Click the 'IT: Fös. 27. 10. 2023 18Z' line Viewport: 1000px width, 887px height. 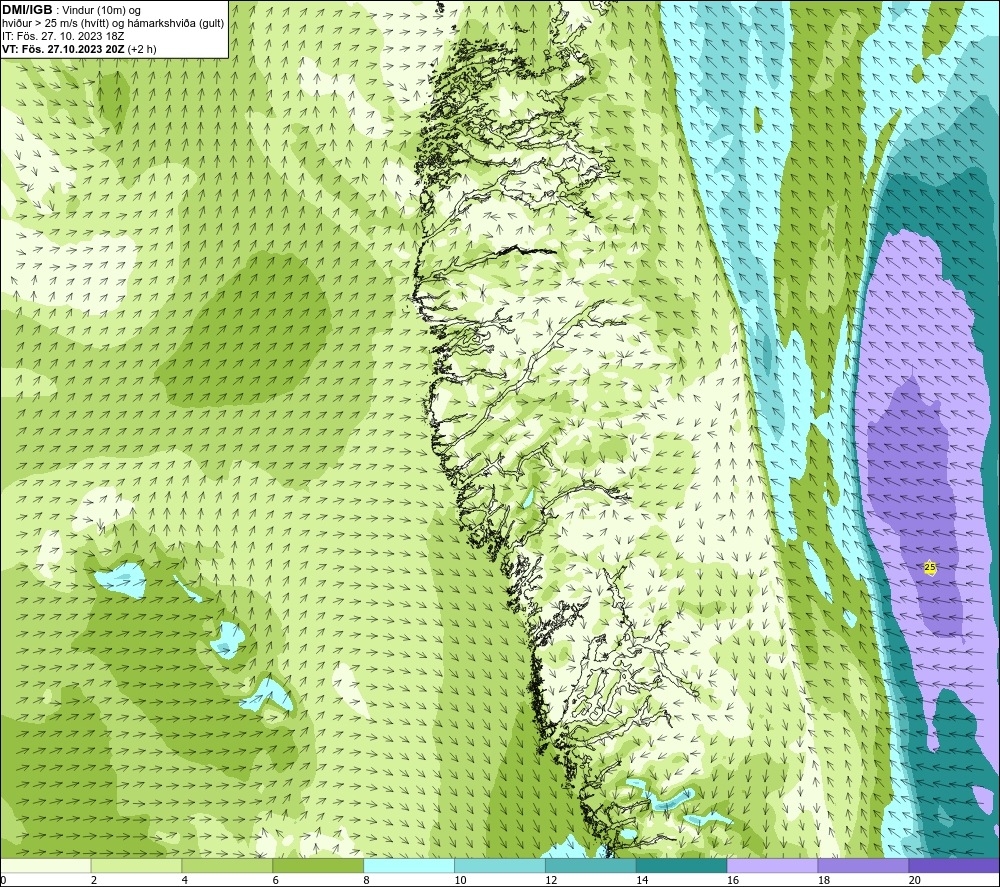[63, 36]
